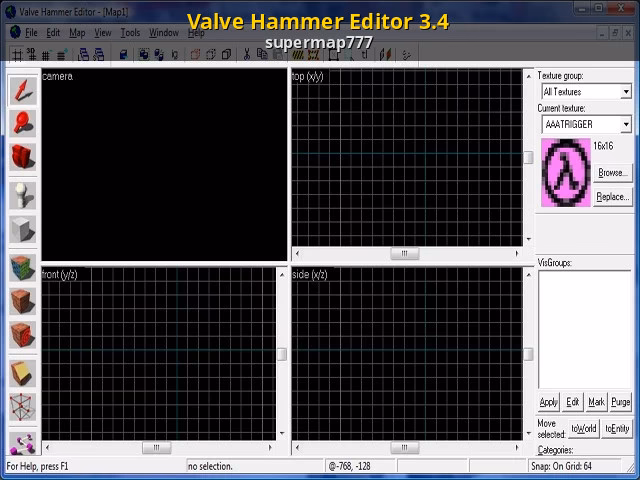640x480 pixels.
Task: Click the VisGroups Apply button
Action: [x=549, y=402]
